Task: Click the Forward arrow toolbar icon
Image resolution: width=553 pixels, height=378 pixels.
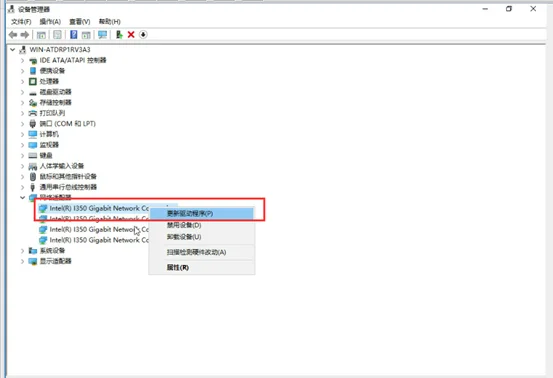Action: [25, 35]
